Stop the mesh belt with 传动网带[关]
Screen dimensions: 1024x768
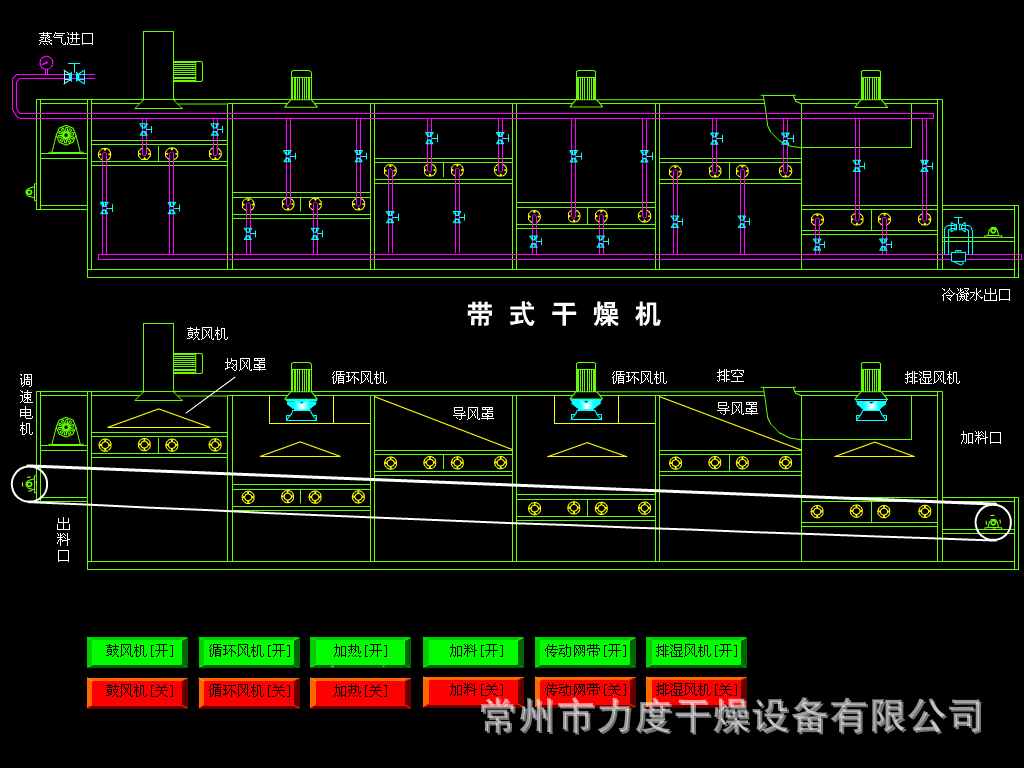pyautogui.click(x=585, y=691)
